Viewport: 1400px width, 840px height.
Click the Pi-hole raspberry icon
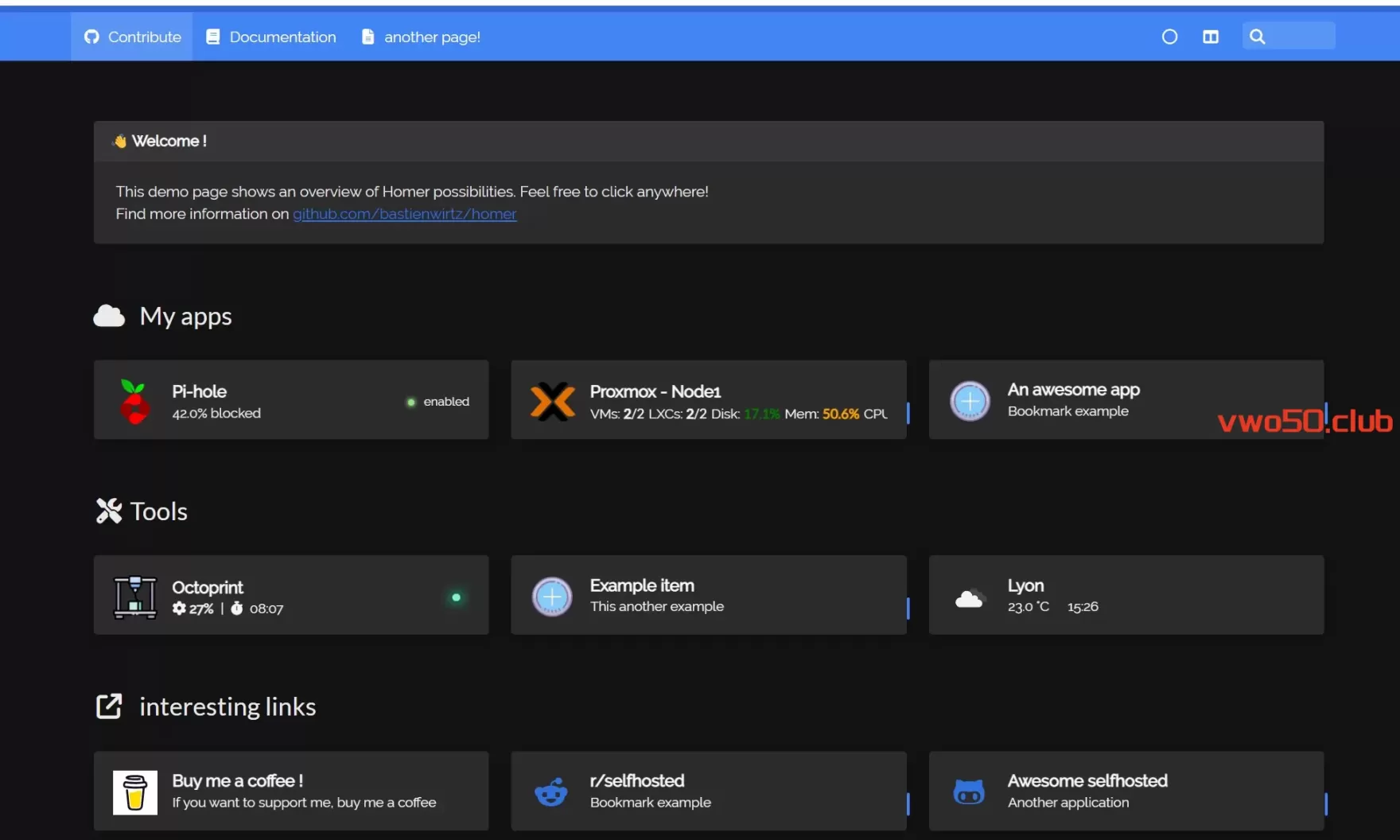[134, 401]
